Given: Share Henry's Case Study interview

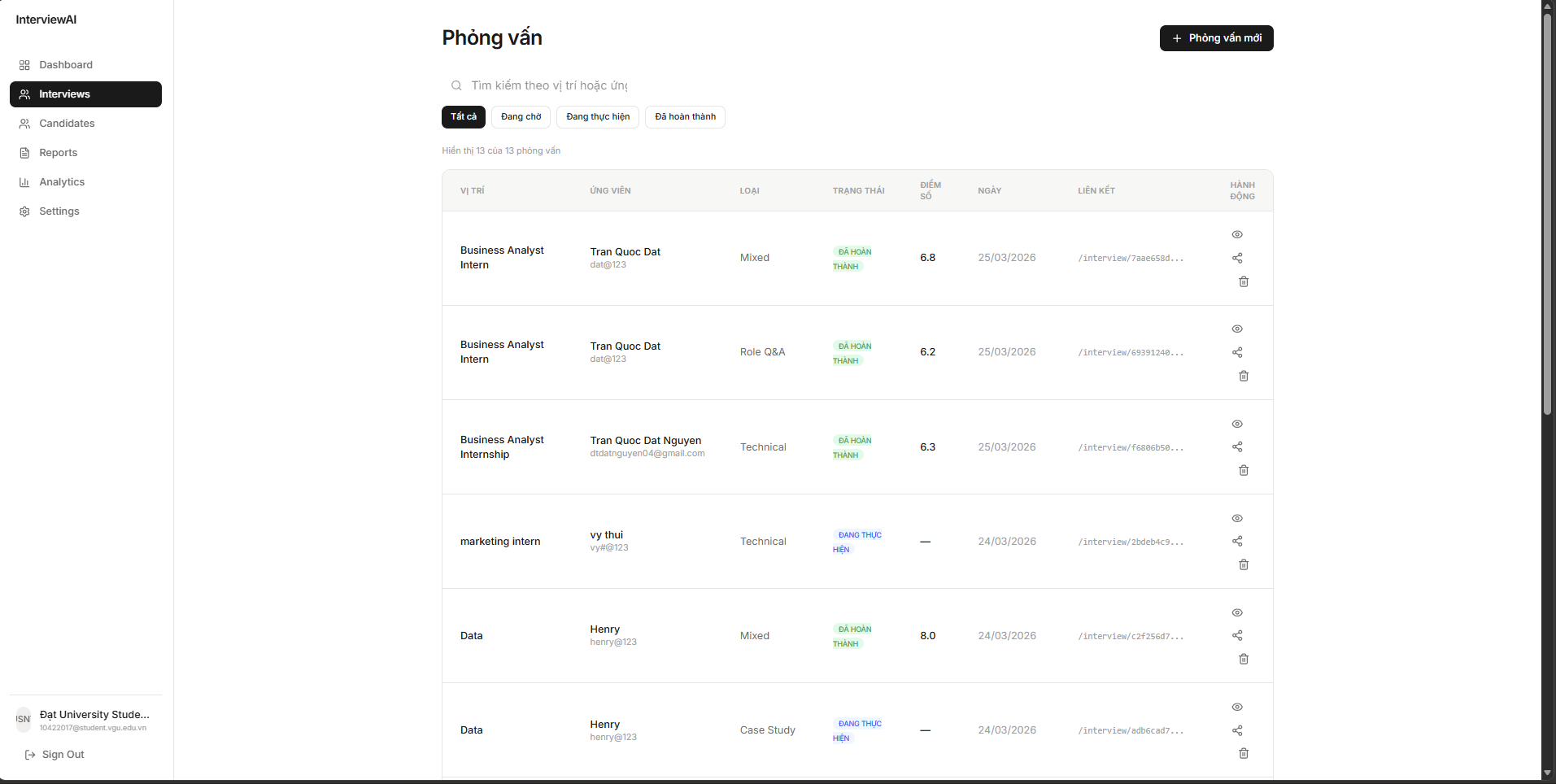Looking at the screenshot, I should coord(1237,730).
